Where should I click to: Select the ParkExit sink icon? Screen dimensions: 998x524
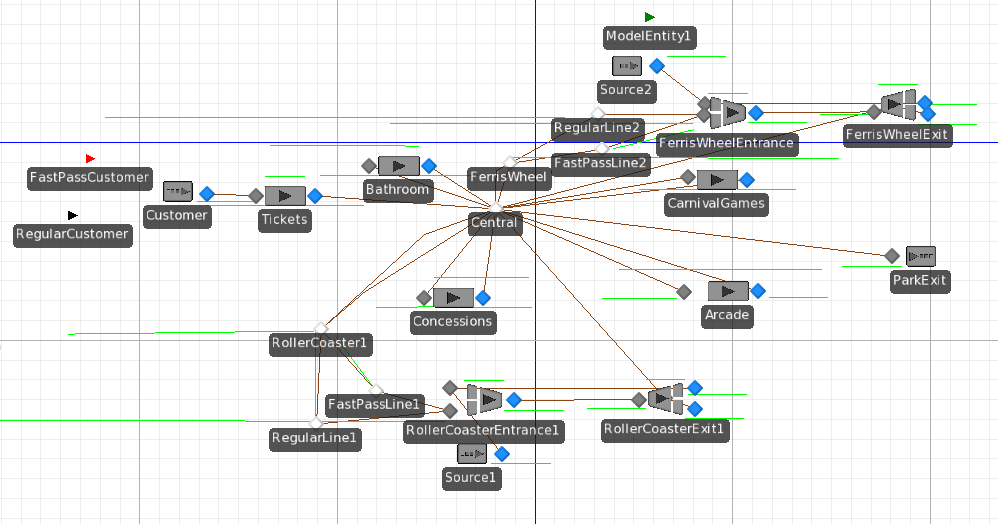click(920, 256)
